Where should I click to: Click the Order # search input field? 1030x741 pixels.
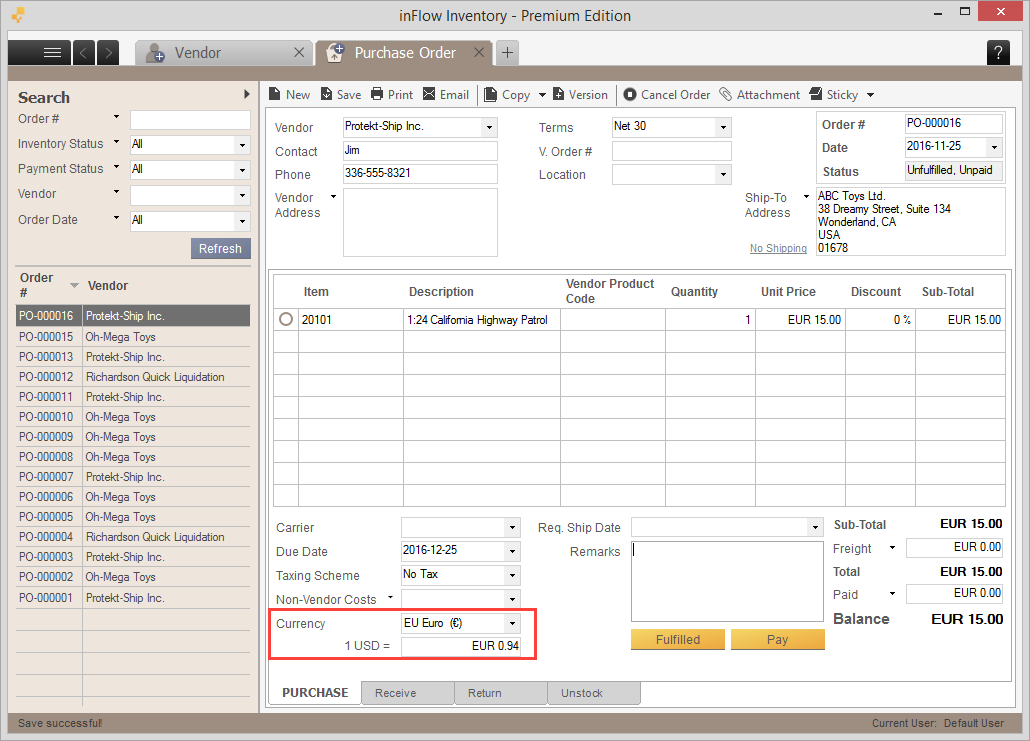(190, 120)
